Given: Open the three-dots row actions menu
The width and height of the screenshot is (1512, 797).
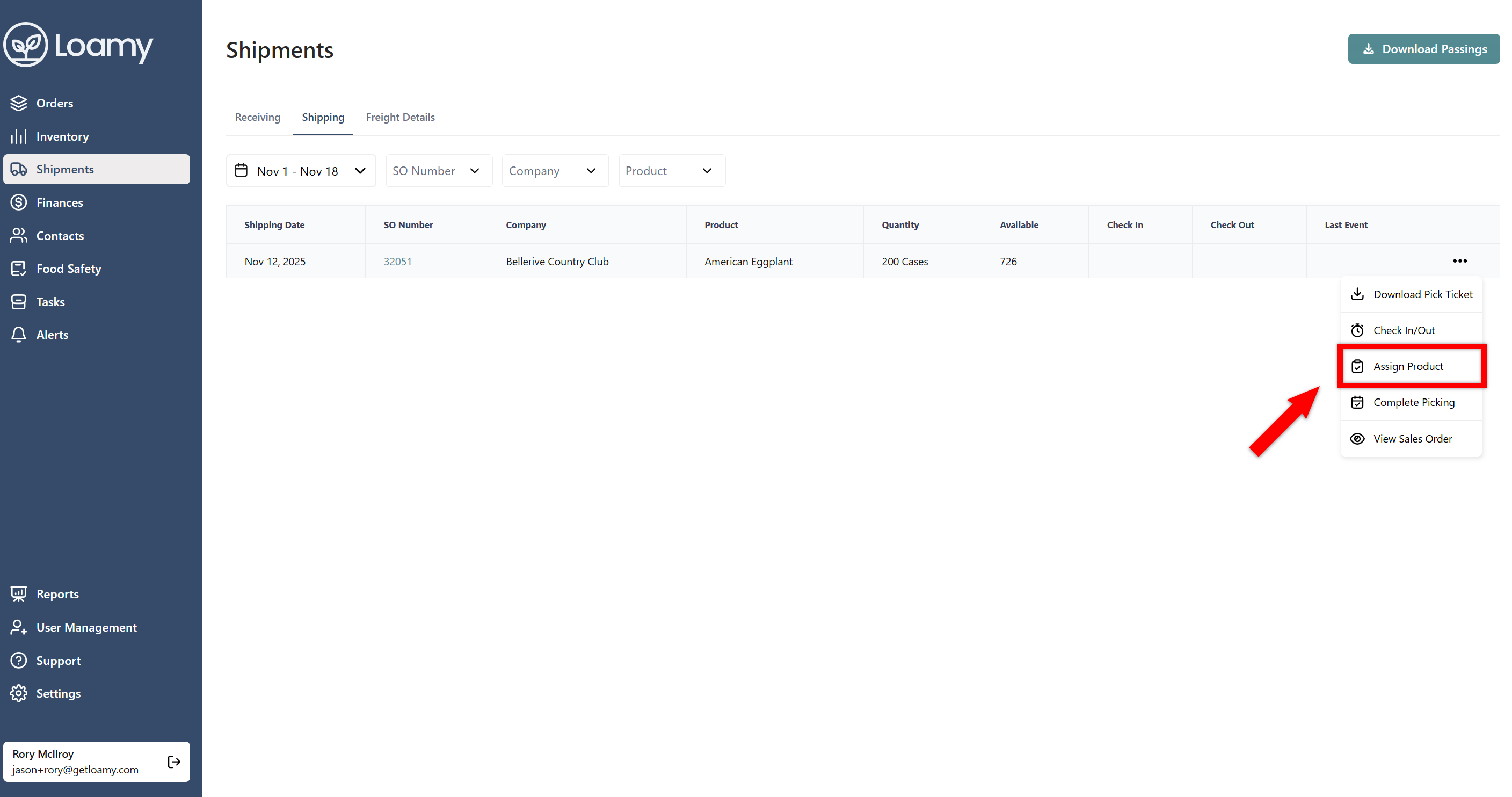Looking at the screenshot, I should 1459,261.
